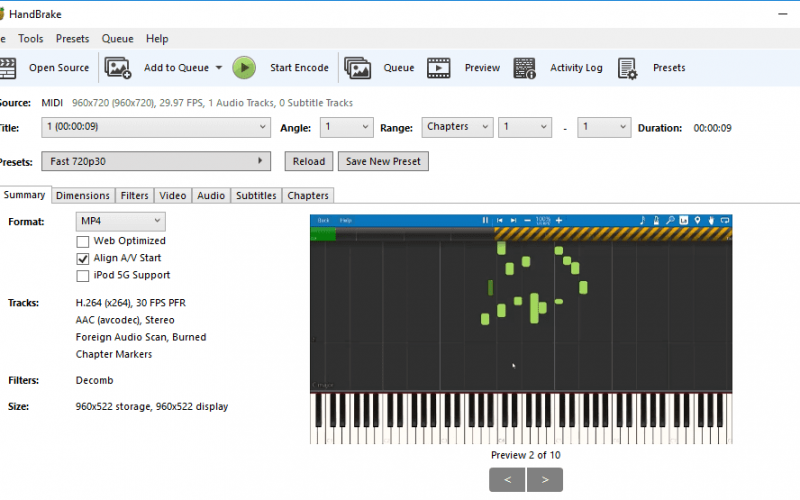Click the Chapter Markers text
The height and width of the screenshot is (500, 800).
(x=114, y=354)
